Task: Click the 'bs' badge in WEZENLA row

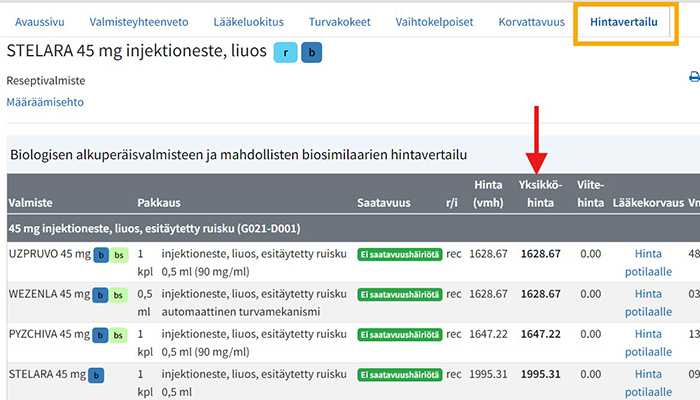Action: 118,295
